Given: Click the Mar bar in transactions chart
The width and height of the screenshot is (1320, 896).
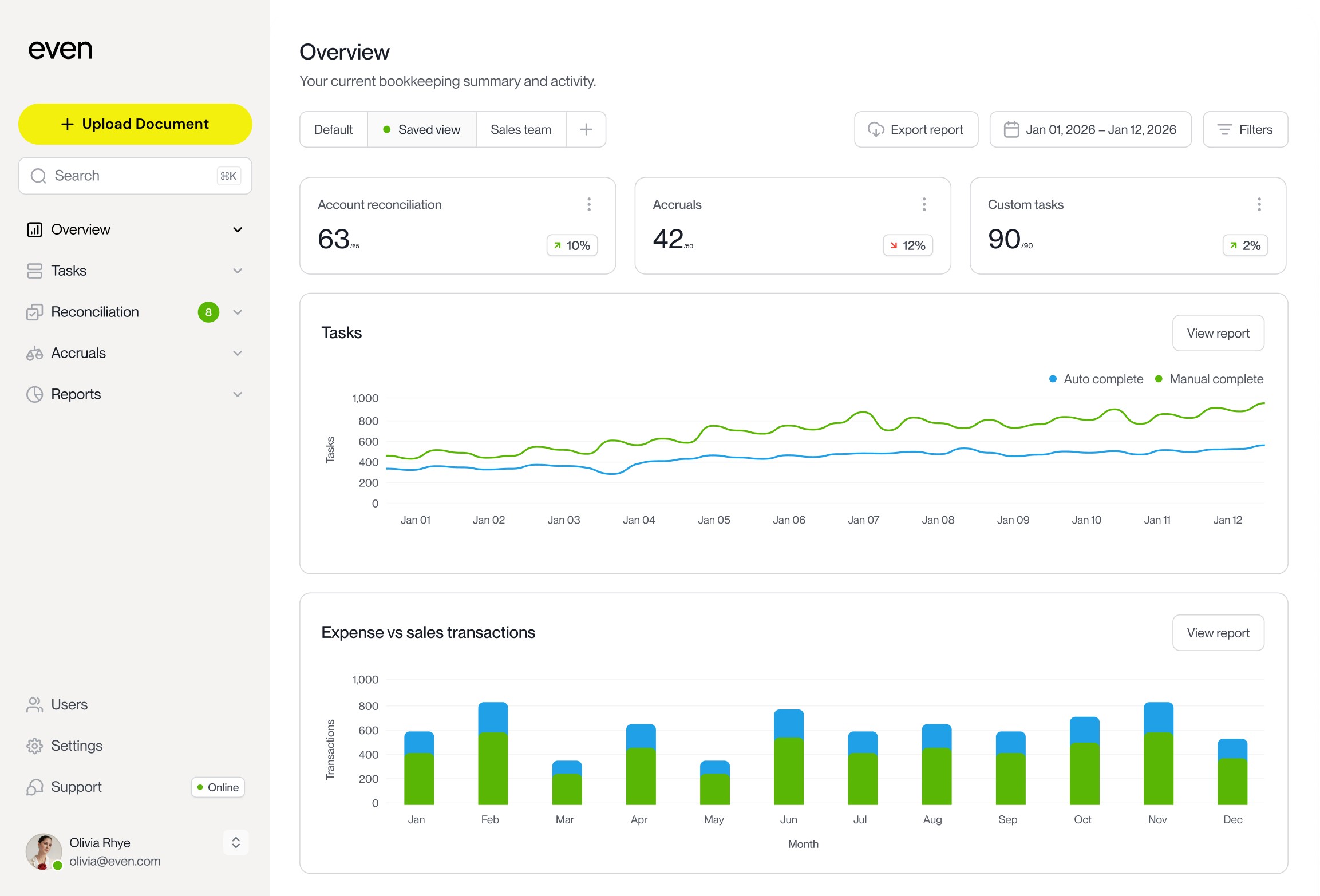Looking at the screenshot, I should tap(567, 782).
